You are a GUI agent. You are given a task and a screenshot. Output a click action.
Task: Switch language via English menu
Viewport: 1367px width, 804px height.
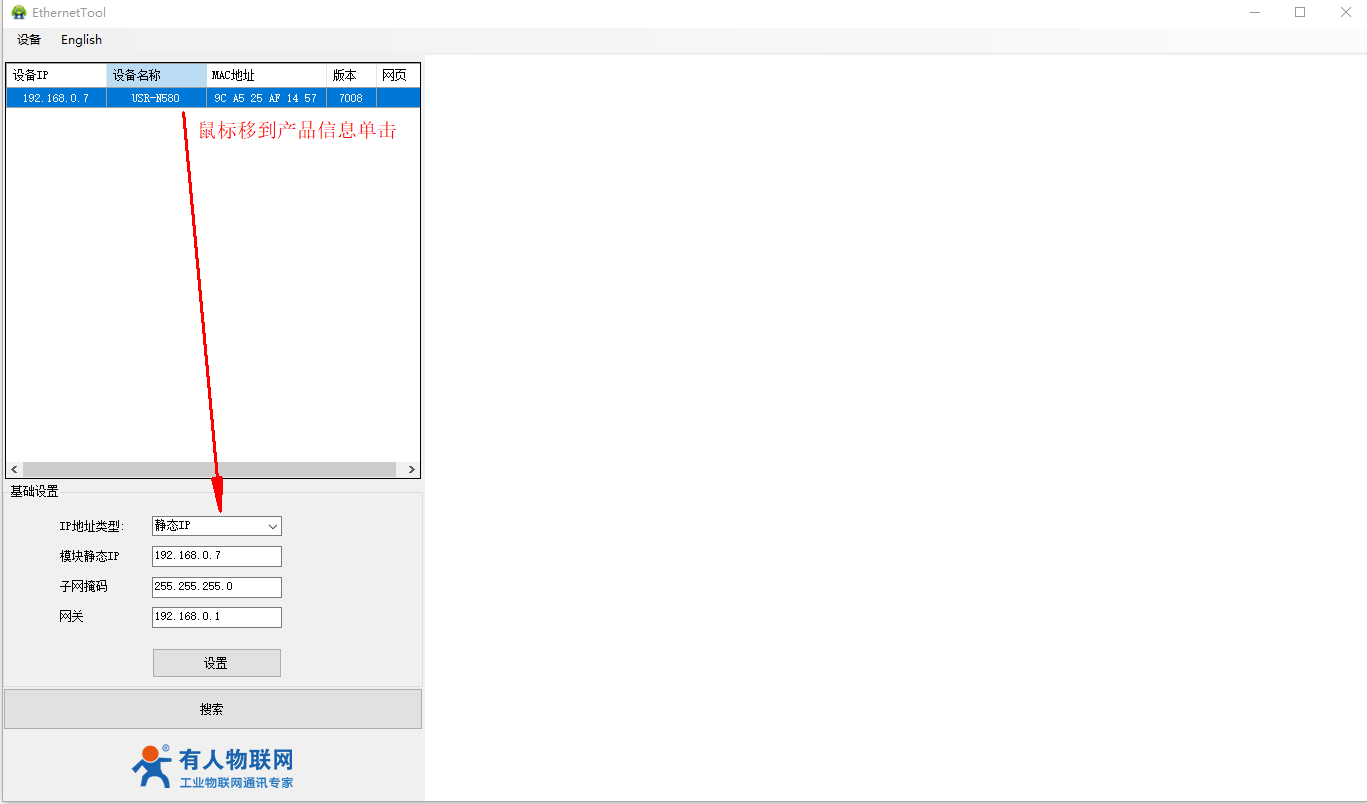tap(81, 40)
